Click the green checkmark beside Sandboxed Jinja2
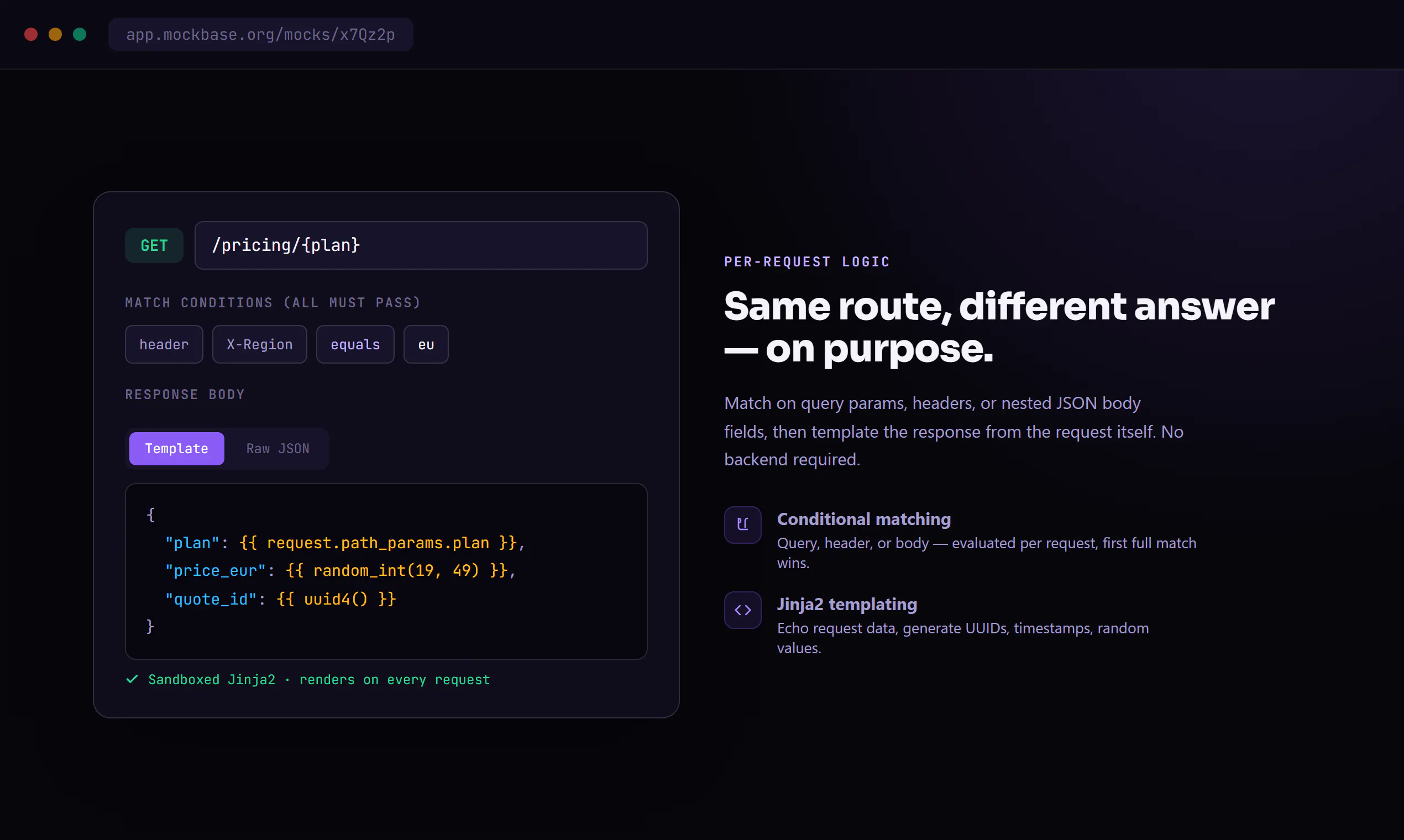The width and height of the screenshot is (1404, 840). 132,679
